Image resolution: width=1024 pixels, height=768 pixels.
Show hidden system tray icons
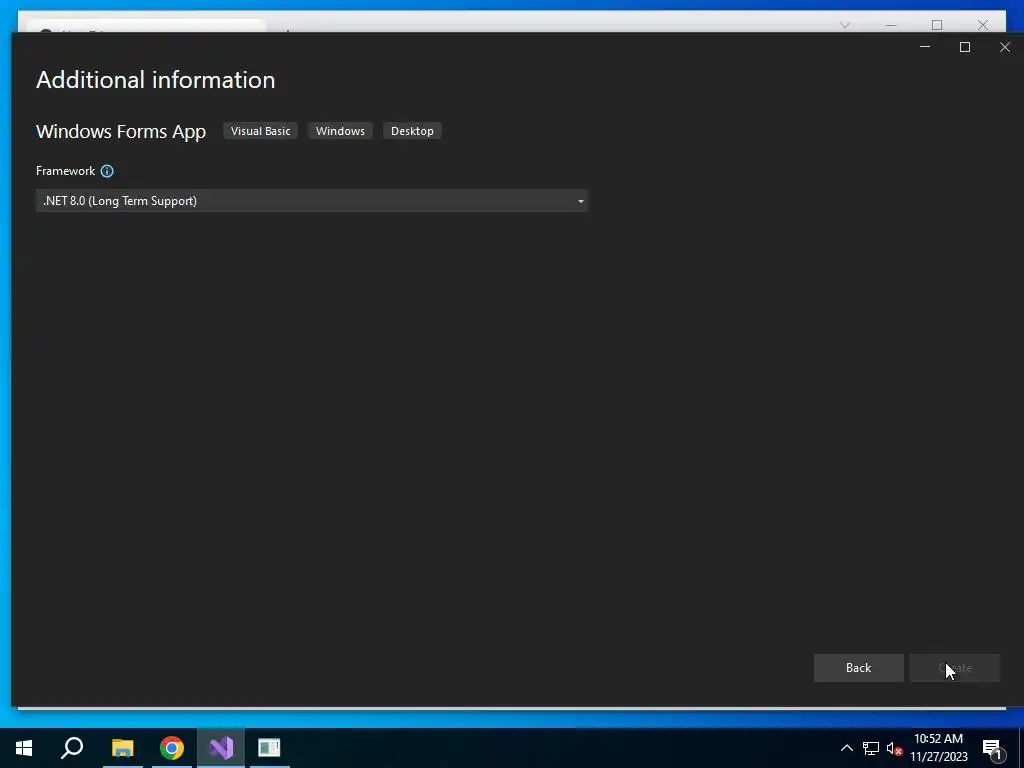point(846,748)
